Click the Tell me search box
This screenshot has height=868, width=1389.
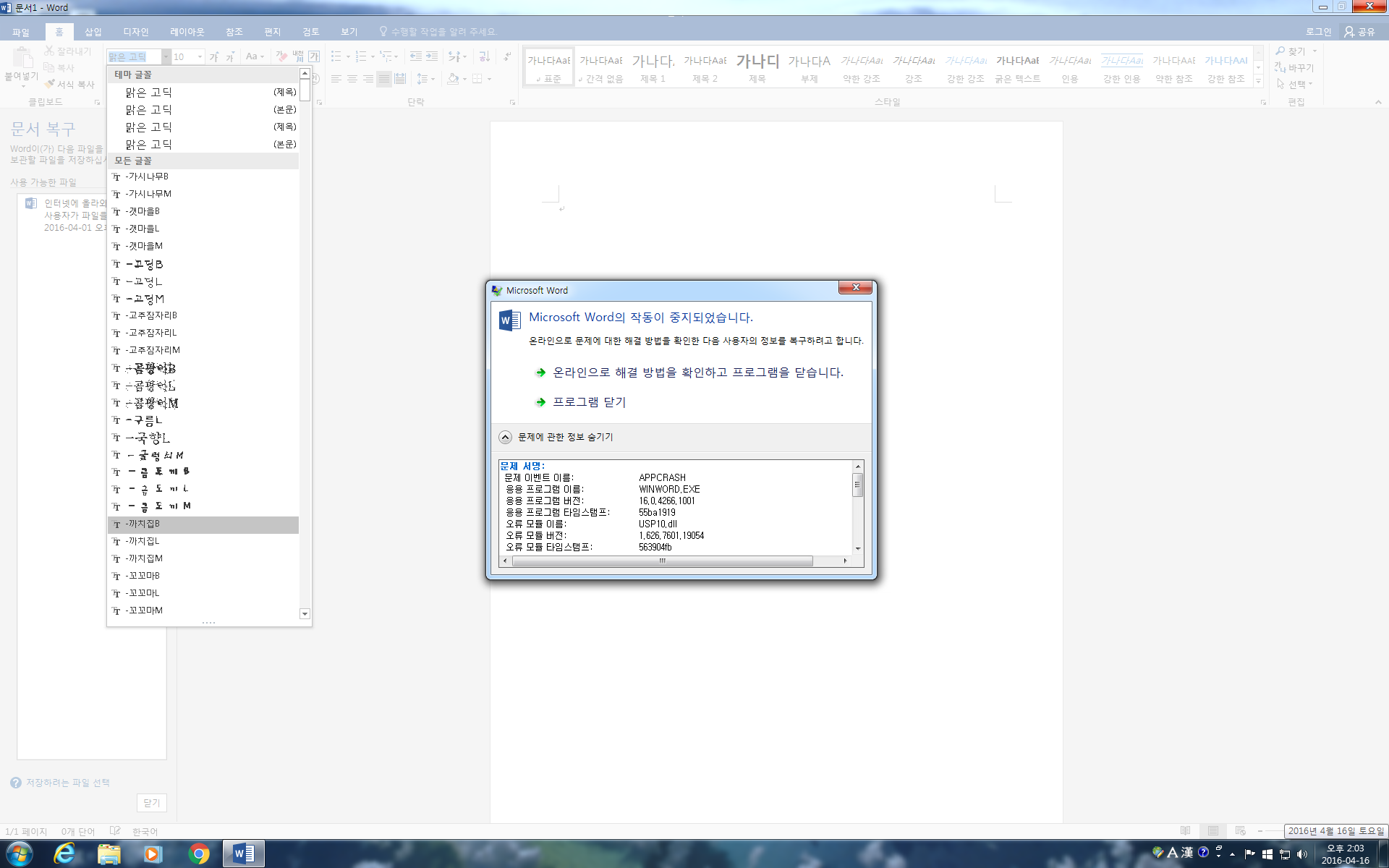[x=443, y=32]
